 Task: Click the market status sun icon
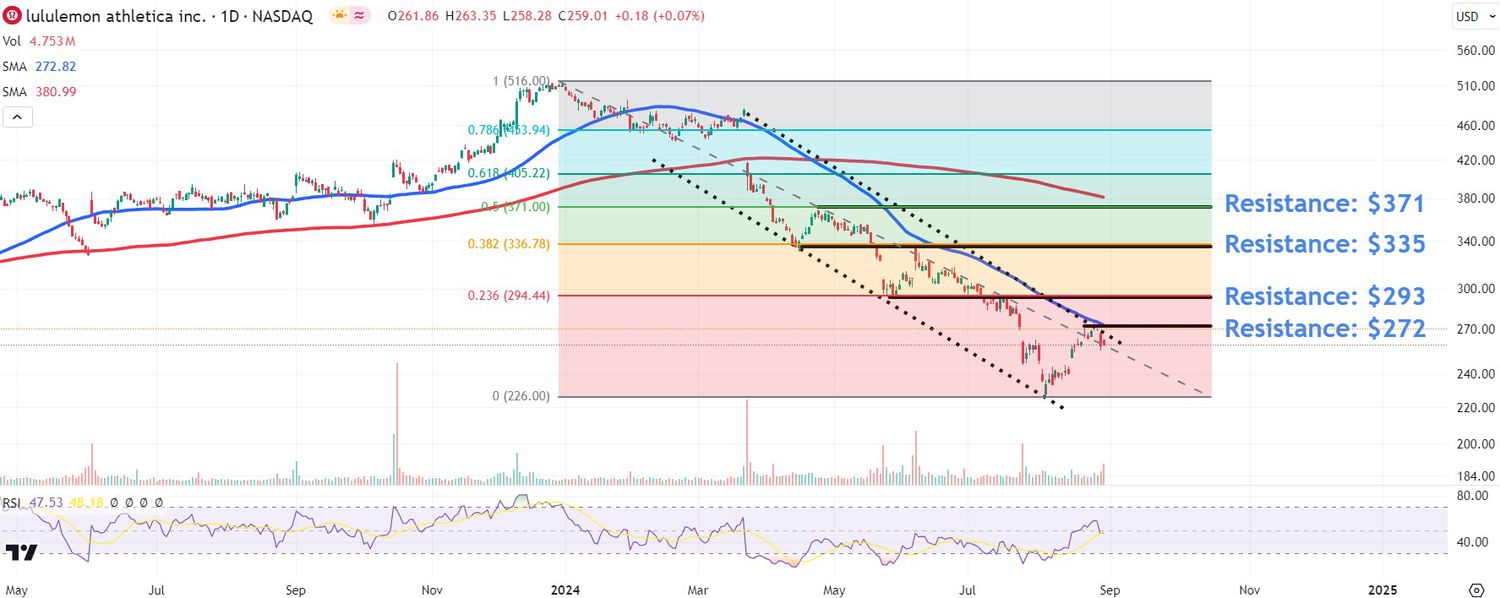tap(339, 16)
